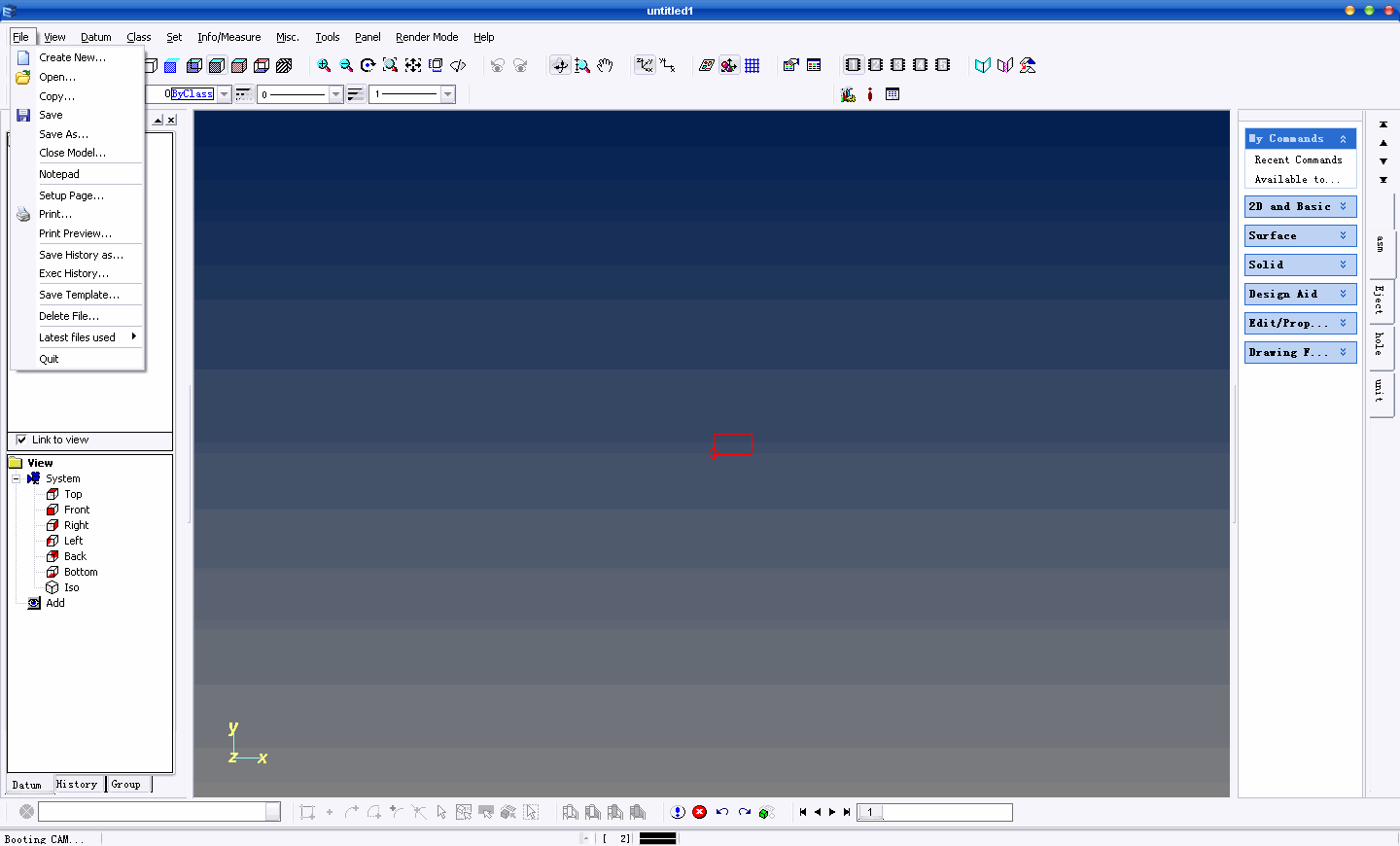Click the go-to-last playback arrow
This screenshot has width=1400, height=846.
point(847,812)
